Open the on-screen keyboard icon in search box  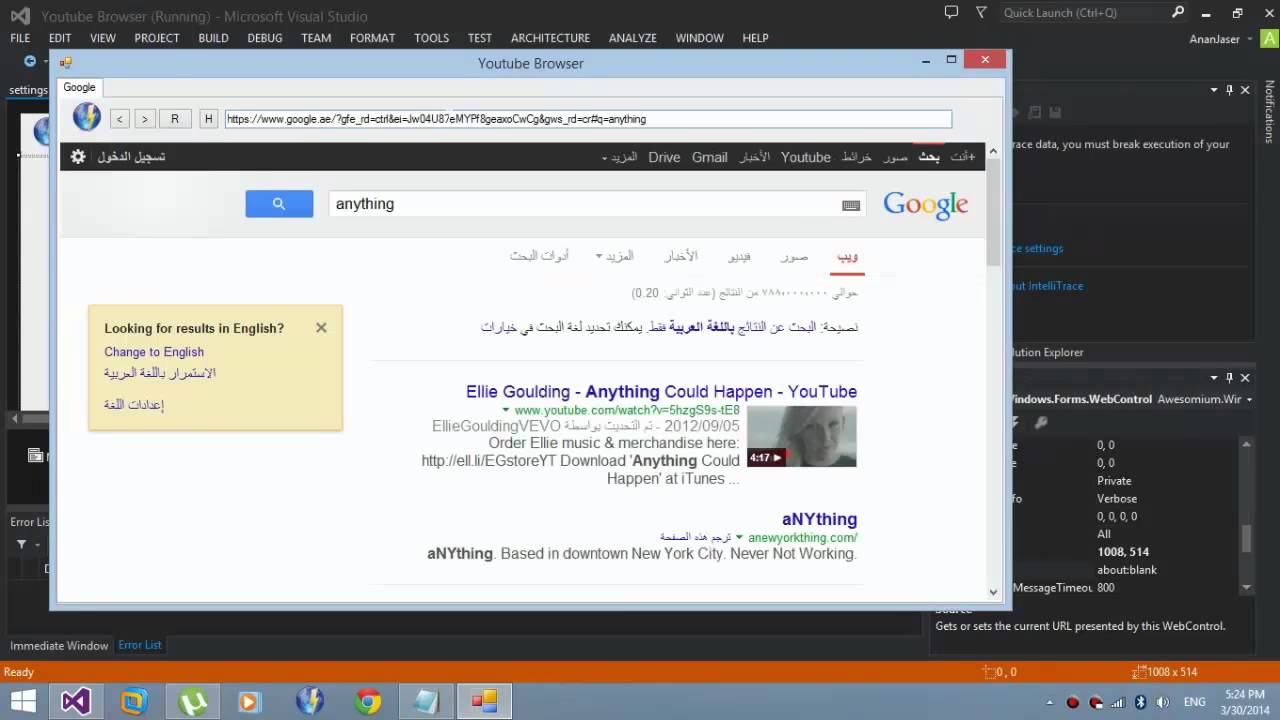click(851, 205)
